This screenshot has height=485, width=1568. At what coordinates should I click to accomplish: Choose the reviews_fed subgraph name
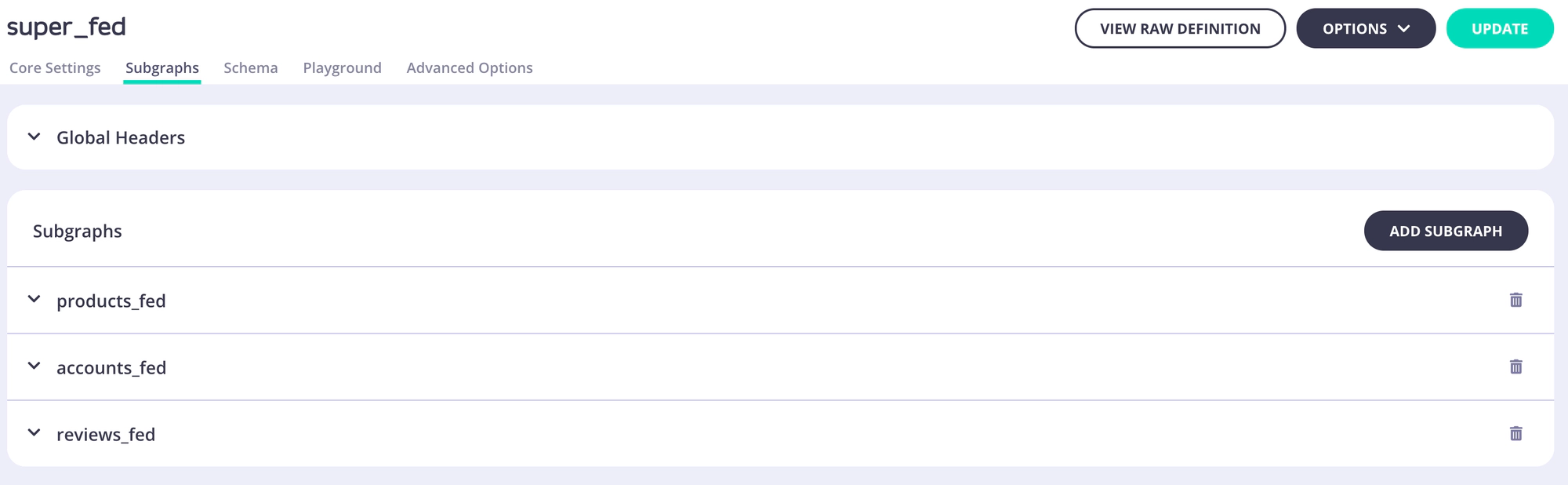106,434
